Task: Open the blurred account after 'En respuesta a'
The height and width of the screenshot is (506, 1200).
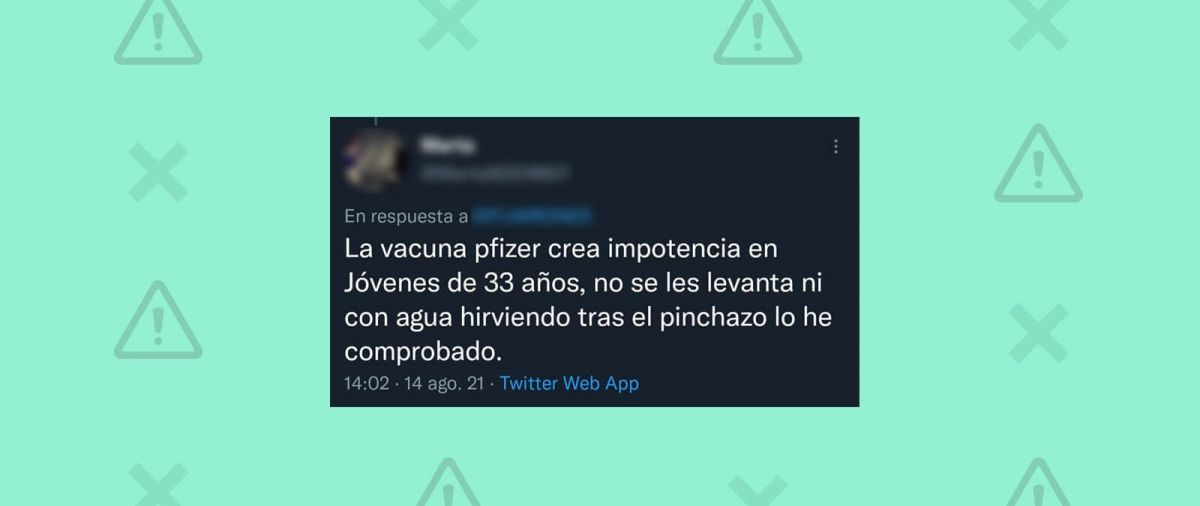Action: pos(531,216)
